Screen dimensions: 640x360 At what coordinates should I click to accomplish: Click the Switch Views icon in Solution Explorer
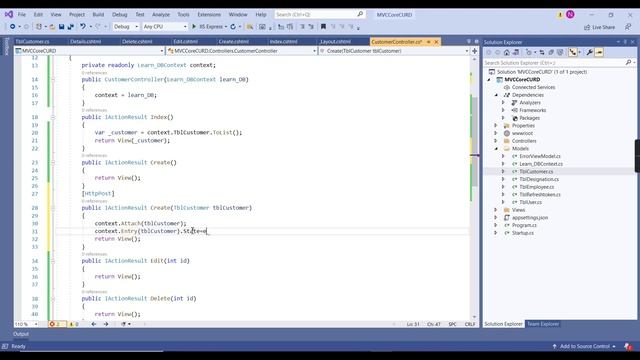516,52
